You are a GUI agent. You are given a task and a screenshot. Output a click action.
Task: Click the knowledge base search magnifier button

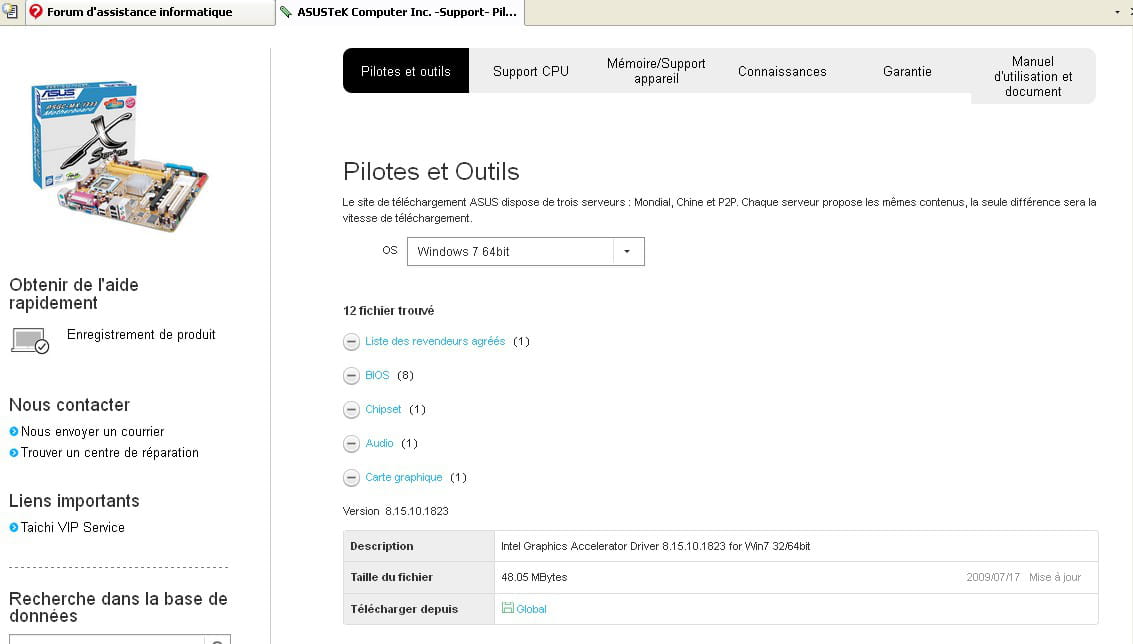pos(217,640)
